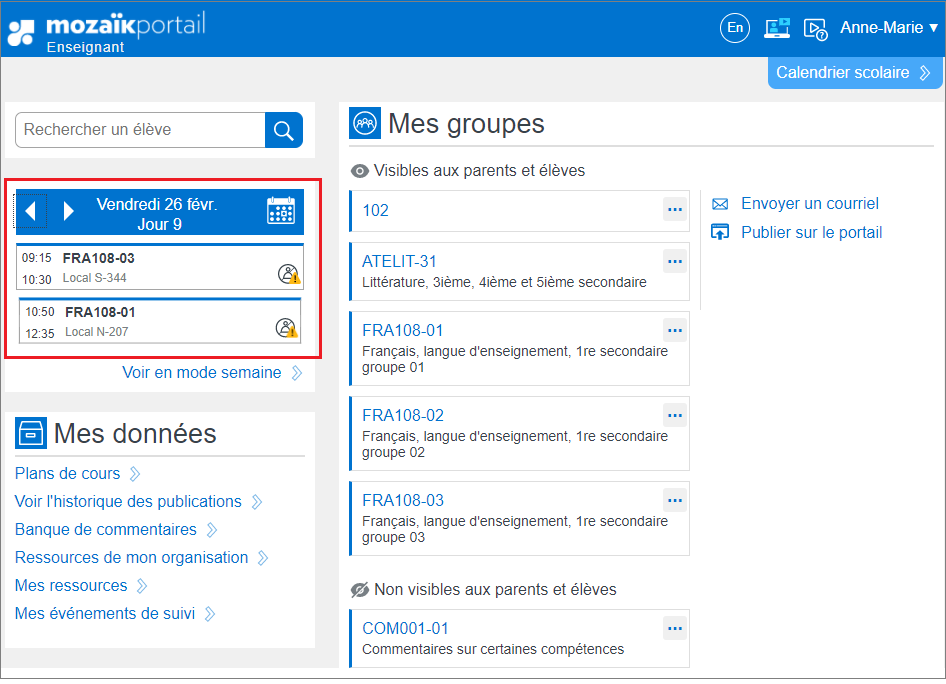This screenshot has width=946, height=684.
Task: Open the Plans de cours link
Action: [68, 473]
